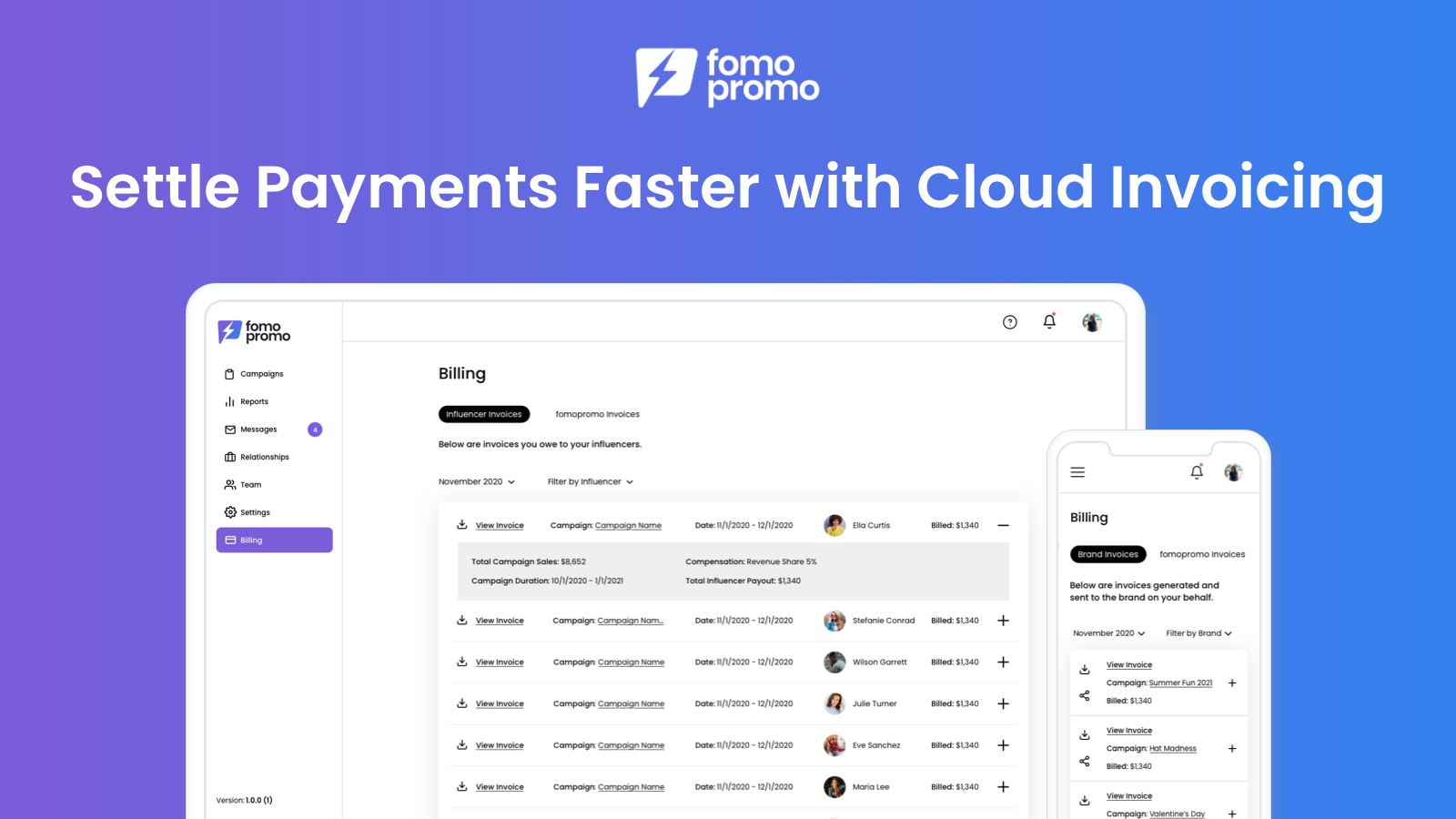Image resolution: width=1456 pixels, height=819 pixels.
Task: Click the fomo promo sidebar logo
Action: (x=254, y=331)
